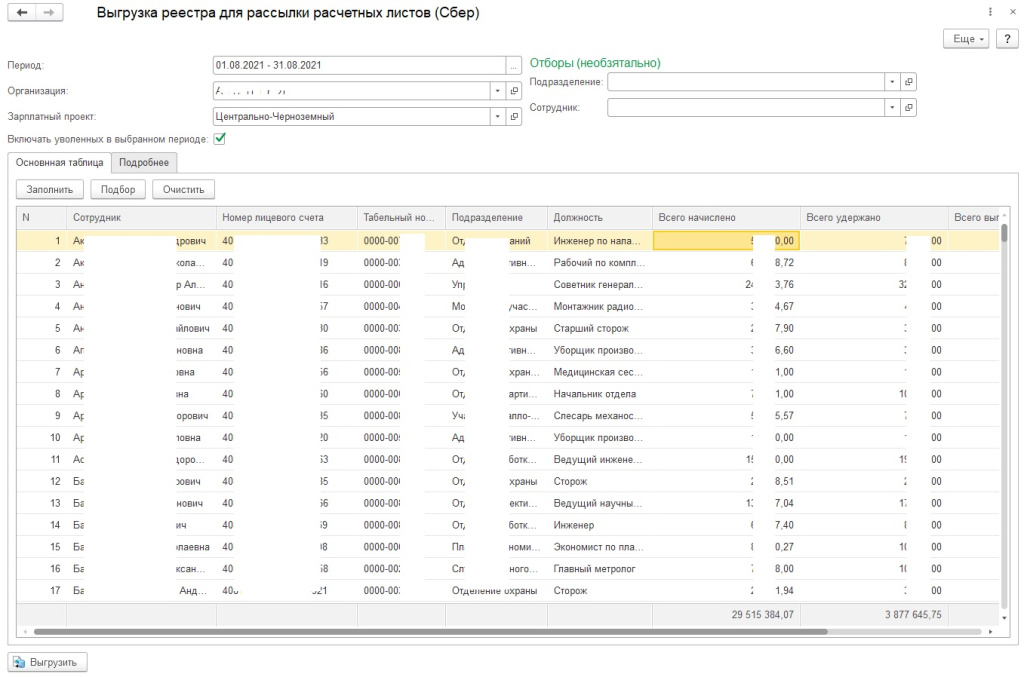
Task: Open the help question mark button
Action: coord(1005,38)
